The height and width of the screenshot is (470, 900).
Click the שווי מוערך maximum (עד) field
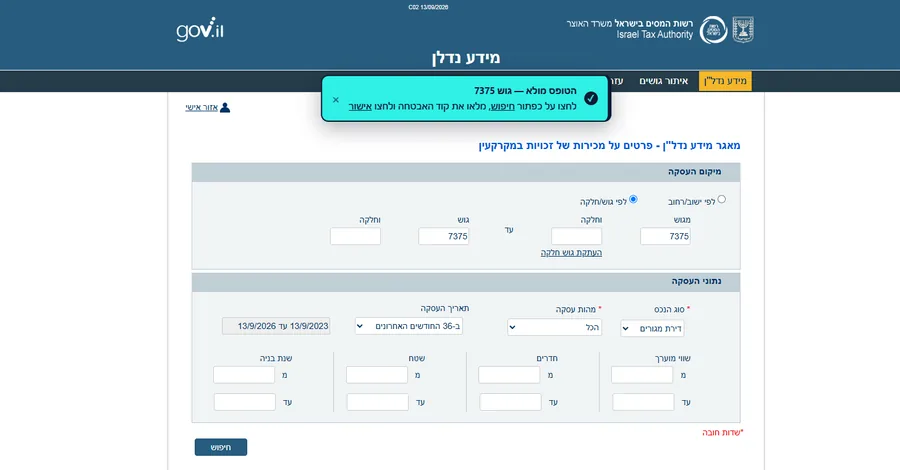(643, 402)
